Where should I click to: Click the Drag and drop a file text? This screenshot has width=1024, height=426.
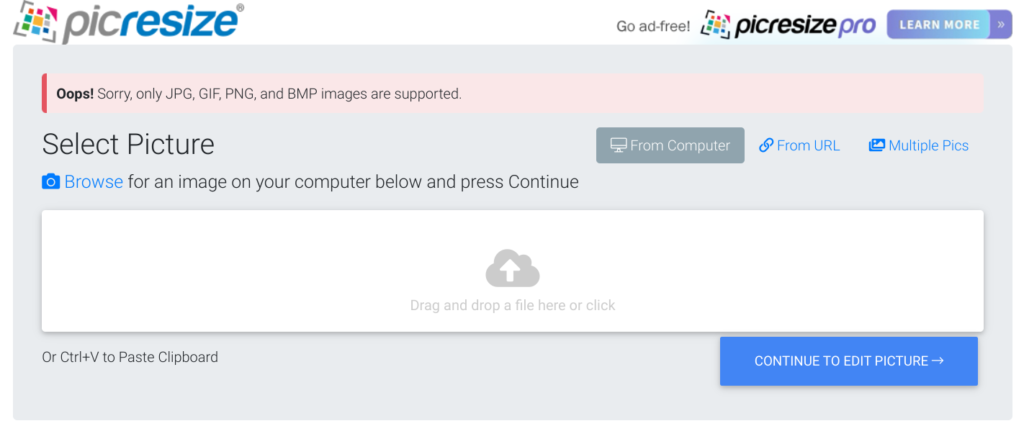pyautogui.click(x=513, y=305)
